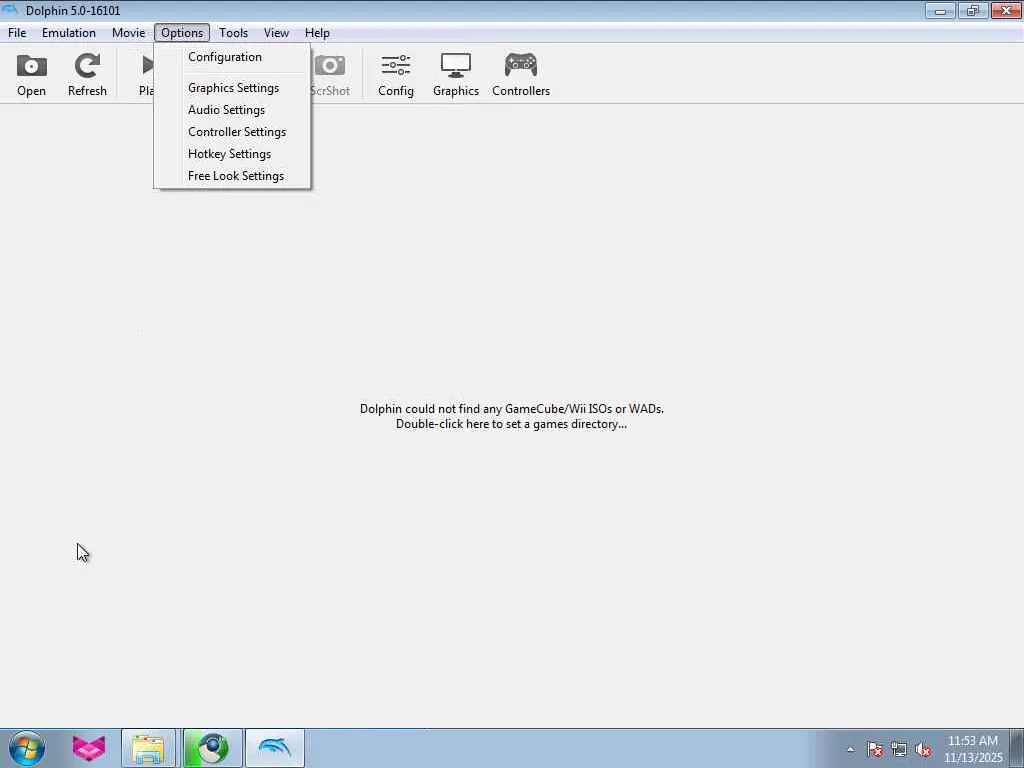Show hidden system tray icons

[850, 750]
